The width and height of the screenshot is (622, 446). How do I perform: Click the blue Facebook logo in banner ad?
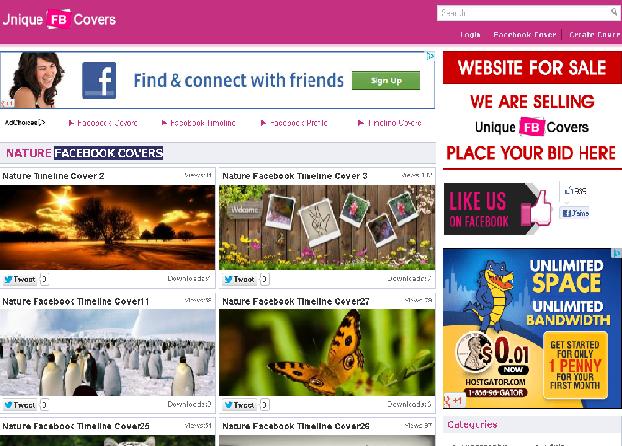coord(99,80)
